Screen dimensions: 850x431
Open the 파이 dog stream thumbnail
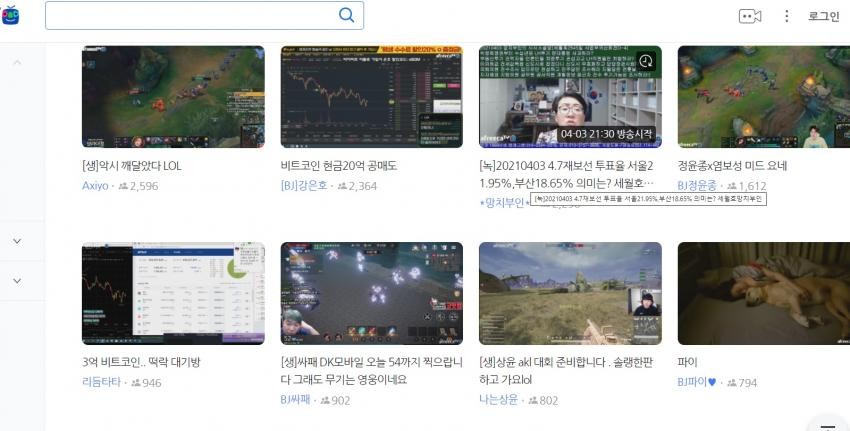764,293
